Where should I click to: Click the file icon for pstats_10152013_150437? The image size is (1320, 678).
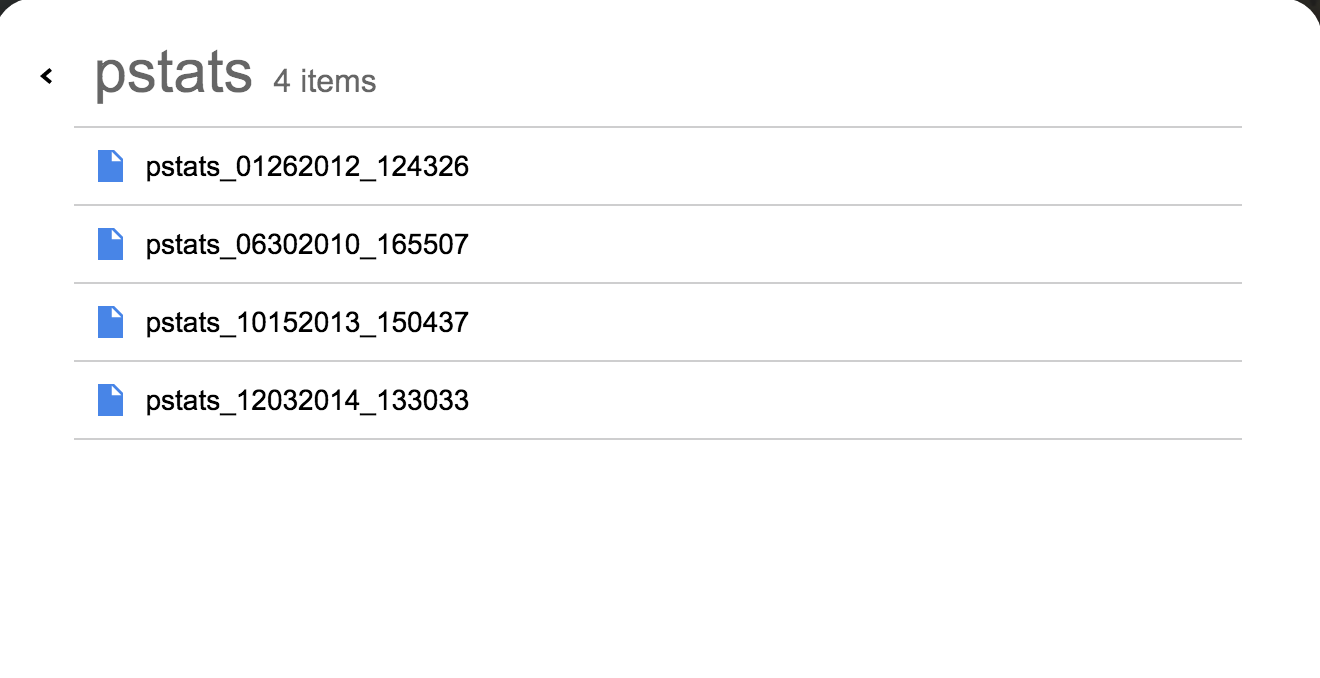click(110, 322)
